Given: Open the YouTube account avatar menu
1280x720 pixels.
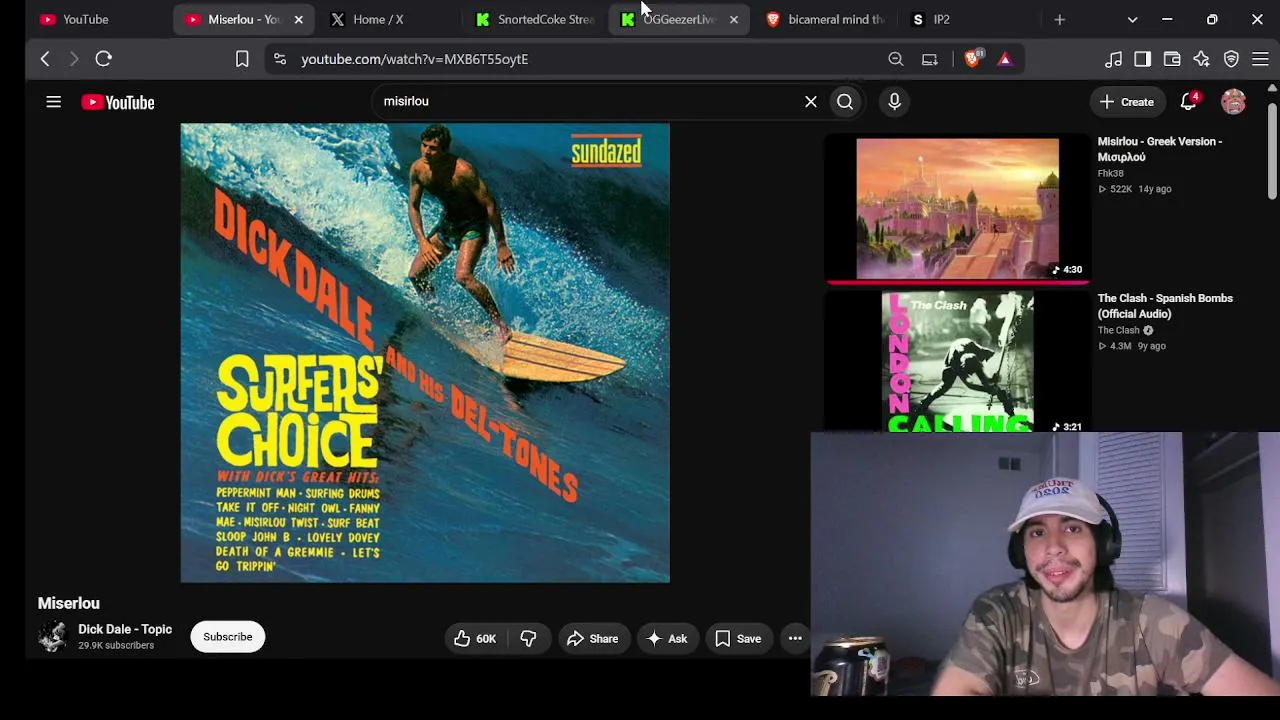Looking at the screenshot, I should (x=1233, y=101).
